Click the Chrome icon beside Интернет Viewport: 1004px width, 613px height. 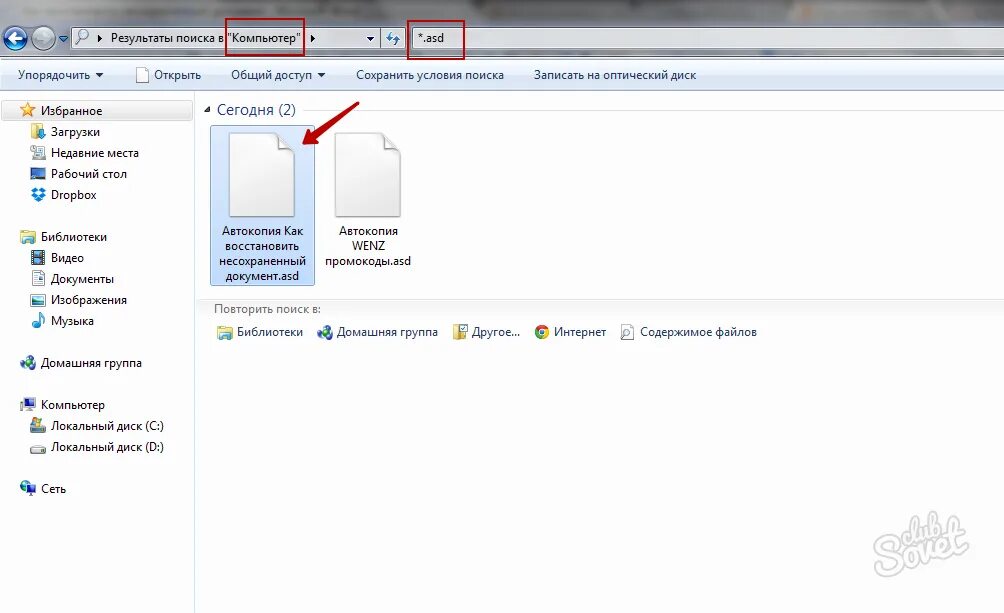542,332
